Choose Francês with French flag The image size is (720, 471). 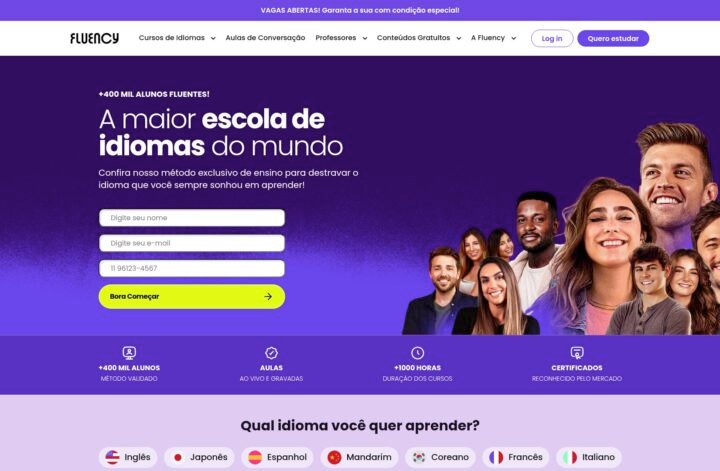pyautogui.click(x=516, y=457)
